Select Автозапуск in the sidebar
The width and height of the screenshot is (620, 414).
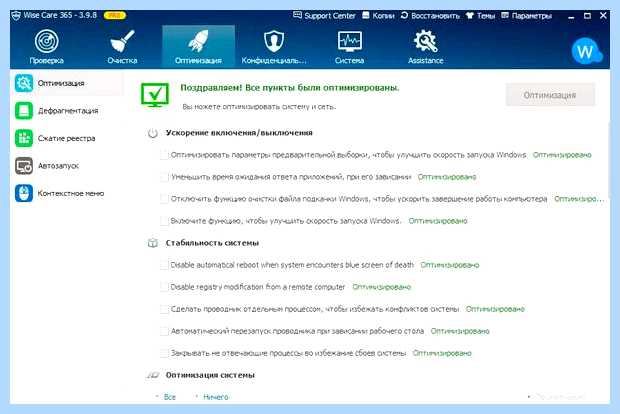[58, 166]
